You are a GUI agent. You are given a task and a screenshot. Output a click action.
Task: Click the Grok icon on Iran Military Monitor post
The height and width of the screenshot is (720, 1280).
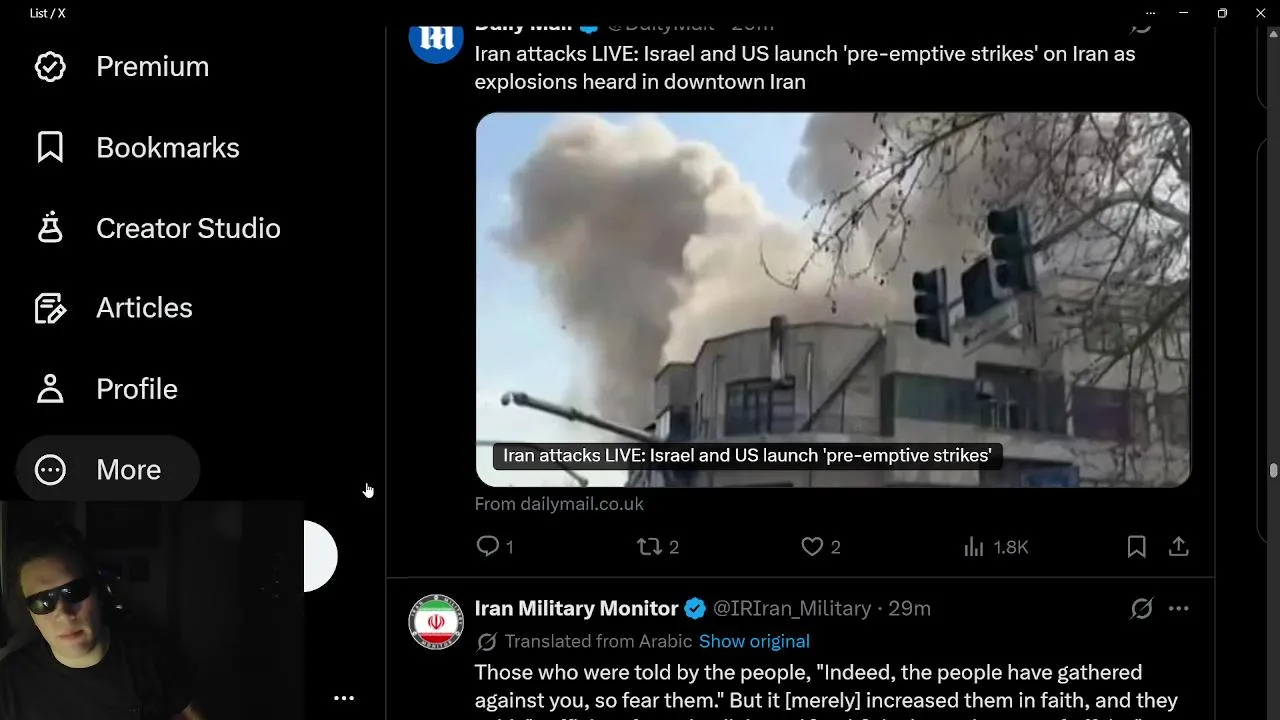click(1141, 608)
